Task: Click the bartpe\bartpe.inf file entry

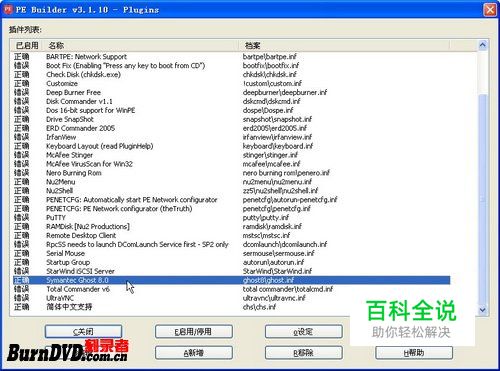Action: (269, 57)
